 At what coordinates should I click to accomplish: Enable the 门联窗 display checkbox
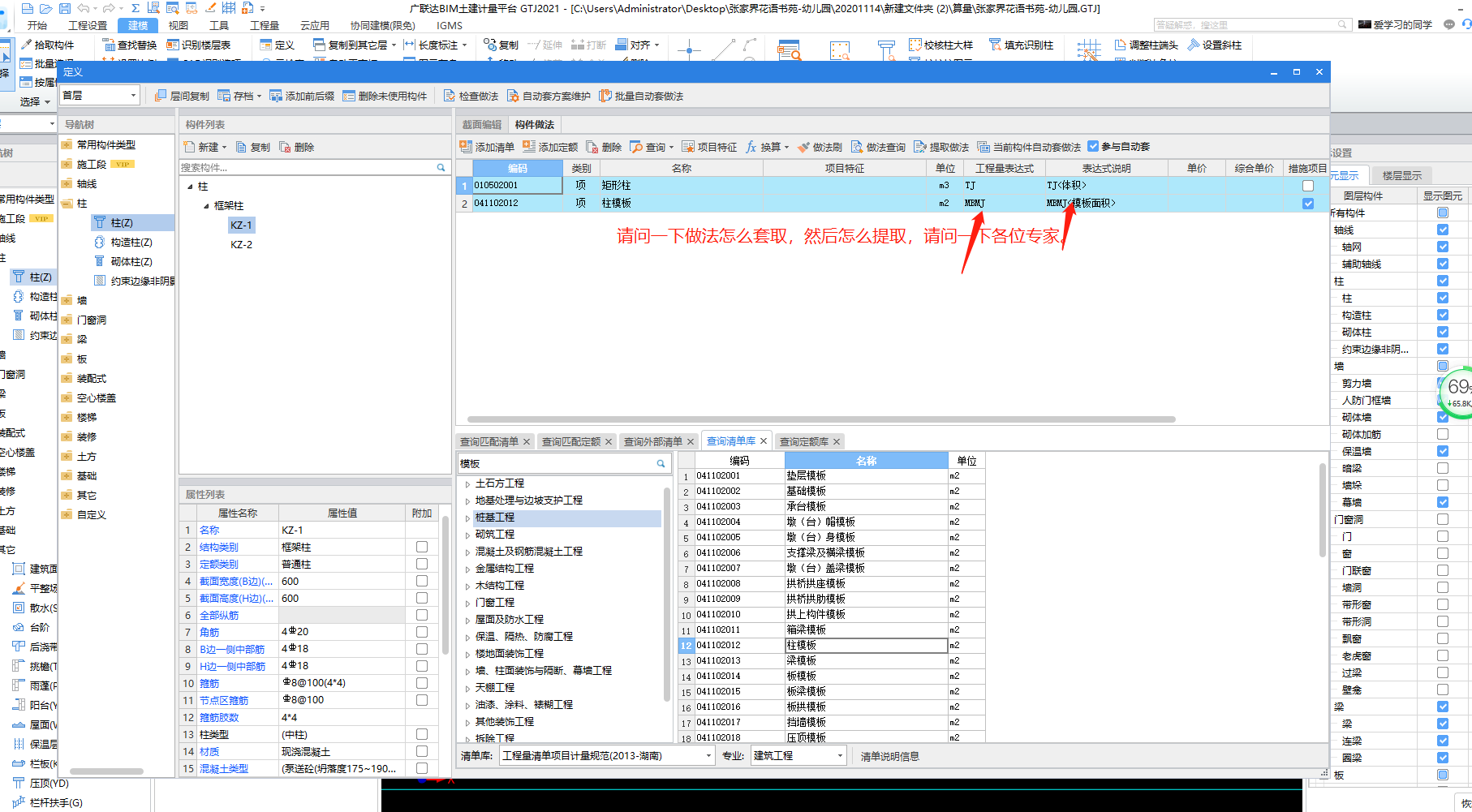click(x=1443, y=570)
